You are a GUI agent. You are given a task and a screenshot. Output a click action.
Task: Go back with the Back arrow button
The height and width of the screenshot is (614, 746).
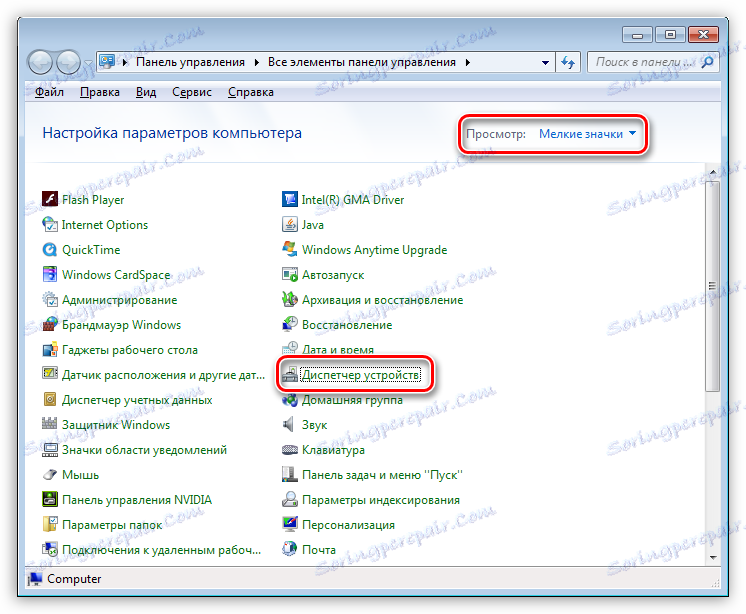[x=40, y=62]
